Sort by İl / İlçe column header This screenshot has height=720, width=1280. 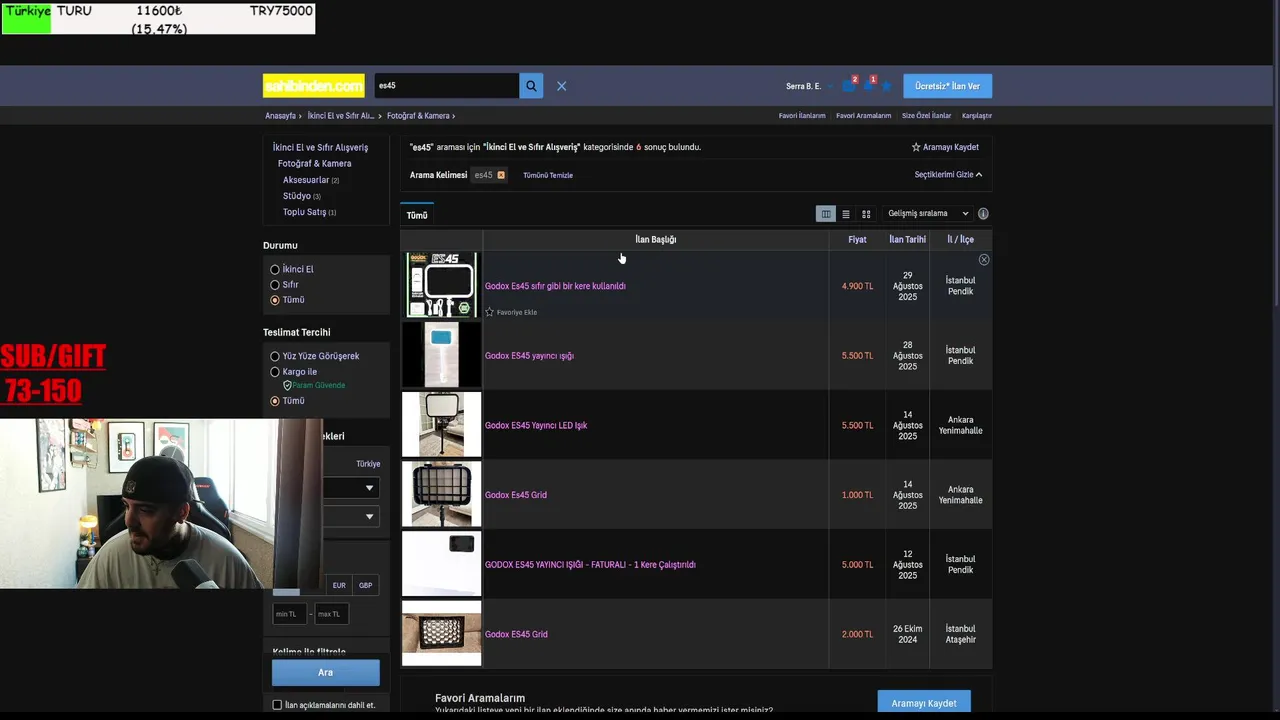point(960,240)
